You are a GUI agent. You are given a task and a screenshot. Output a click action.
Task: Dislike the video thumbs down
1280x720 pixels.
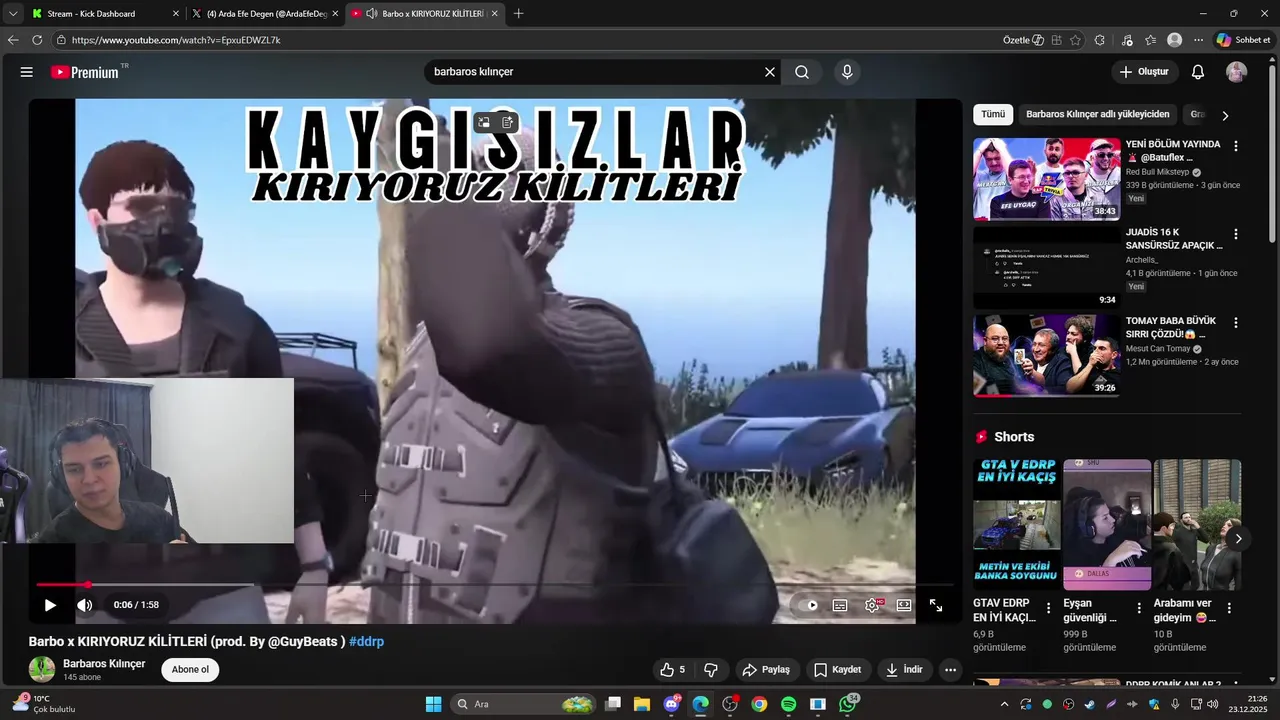711,669
